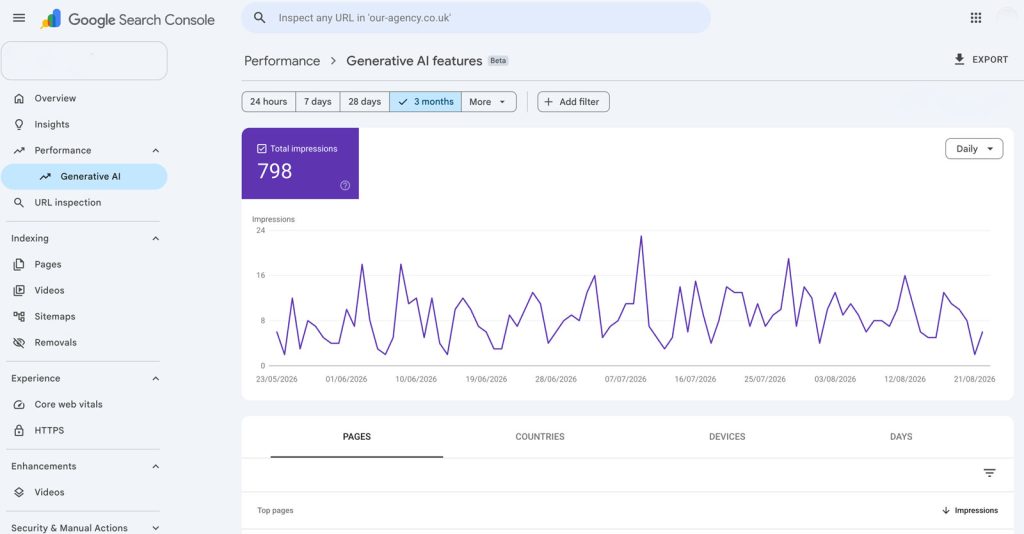Image resolution: width=1024 pixels, height=534 pixels.
Task: Click the help icon on Total impressions card
Action: 345,185
